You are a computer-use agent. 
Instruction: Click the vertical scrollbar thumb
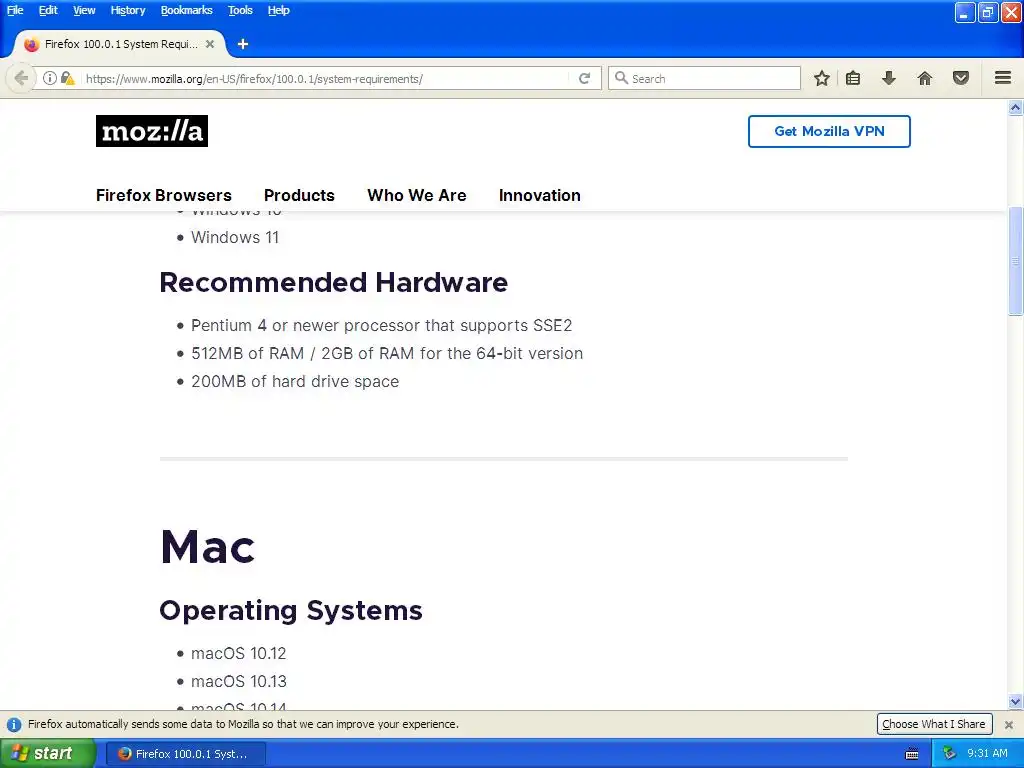pyautogui.click(x=1016, y=261)
